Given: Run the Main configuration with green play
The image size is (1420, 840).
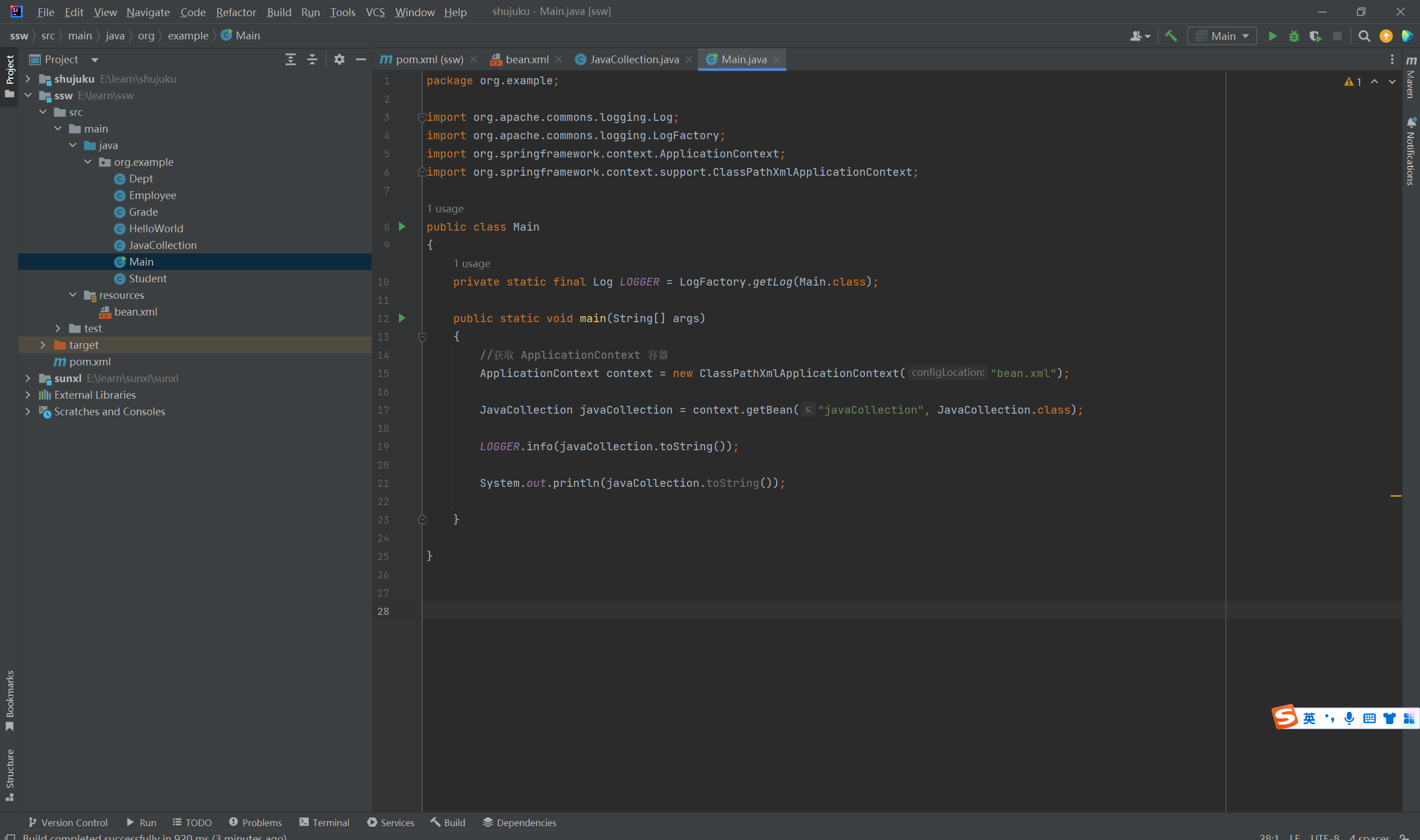Looking at the screenshot, I should 1272,36.
